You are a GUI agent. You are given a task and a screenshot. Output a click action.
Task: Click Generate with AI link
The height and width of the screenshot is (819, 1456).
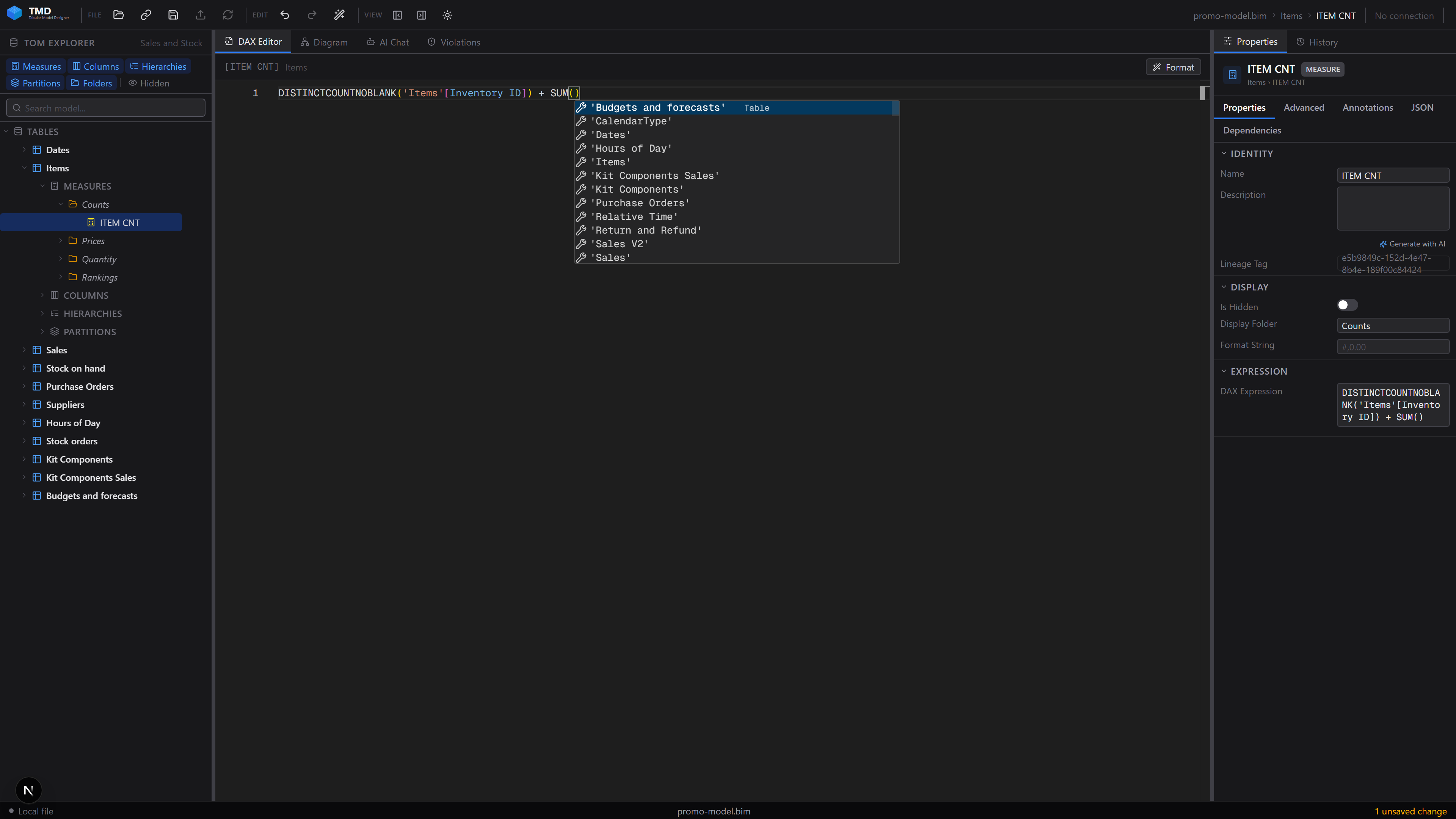(x=1412, y=243)
